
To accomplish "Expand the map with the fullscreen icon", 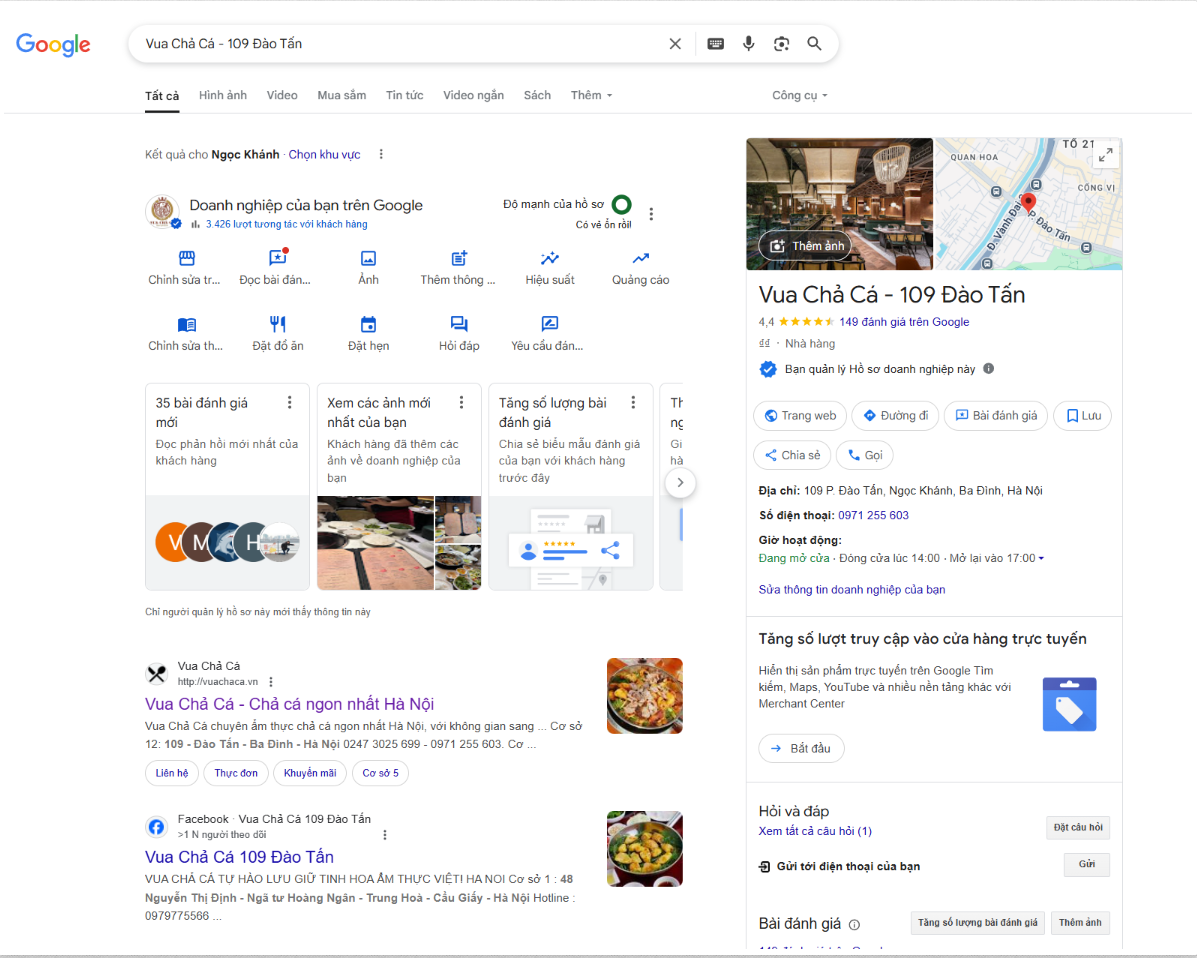I will [1105, 155].
